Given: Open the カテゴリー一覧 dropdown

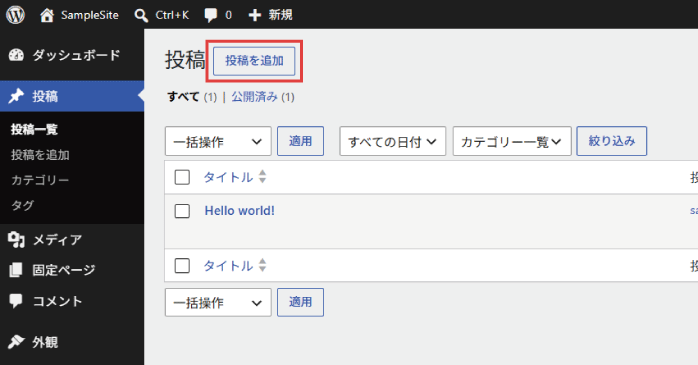Looking at the screenshot, I should 512,141.
